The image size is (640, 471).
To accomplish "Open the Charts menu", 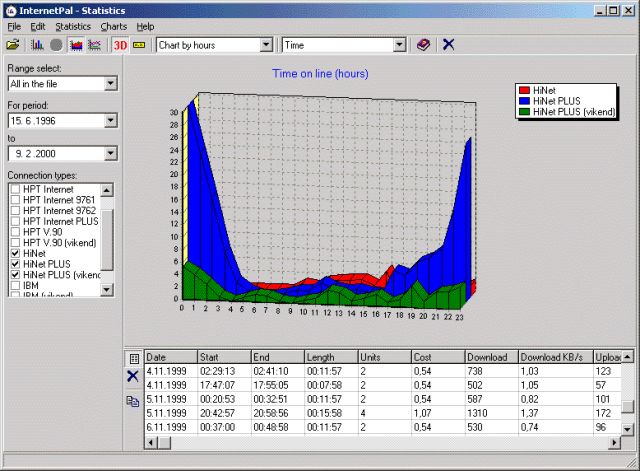I will (x=113, y=26).
